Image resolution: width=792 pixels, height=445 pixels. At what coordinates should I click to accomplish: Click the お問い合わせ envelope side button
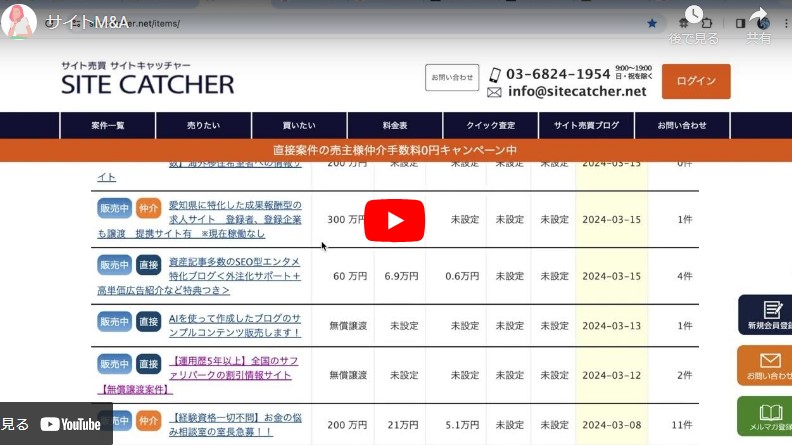pyautogui.click(x=765, y=365)
